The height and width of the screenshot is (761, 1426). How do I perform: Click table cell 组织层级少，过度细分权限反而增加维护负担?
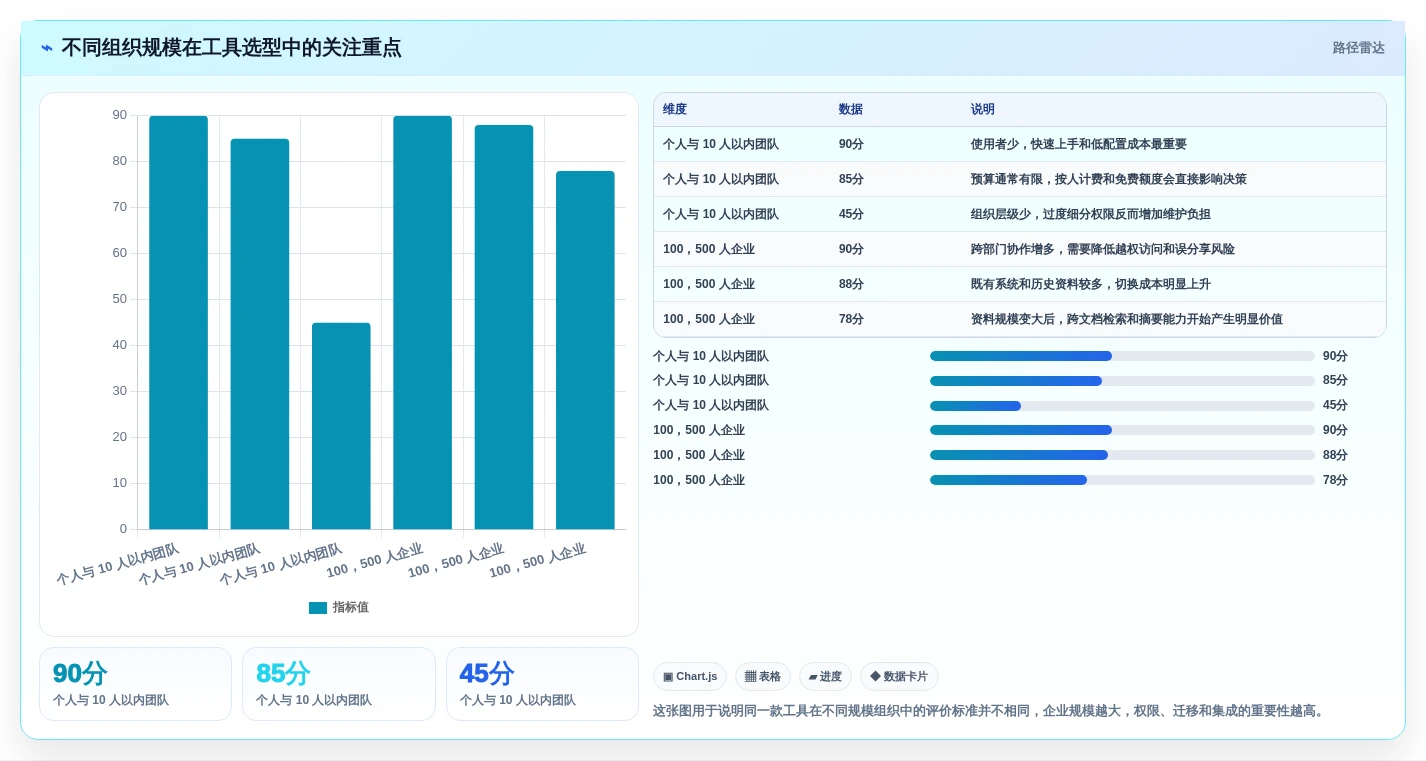[1091, 214]
